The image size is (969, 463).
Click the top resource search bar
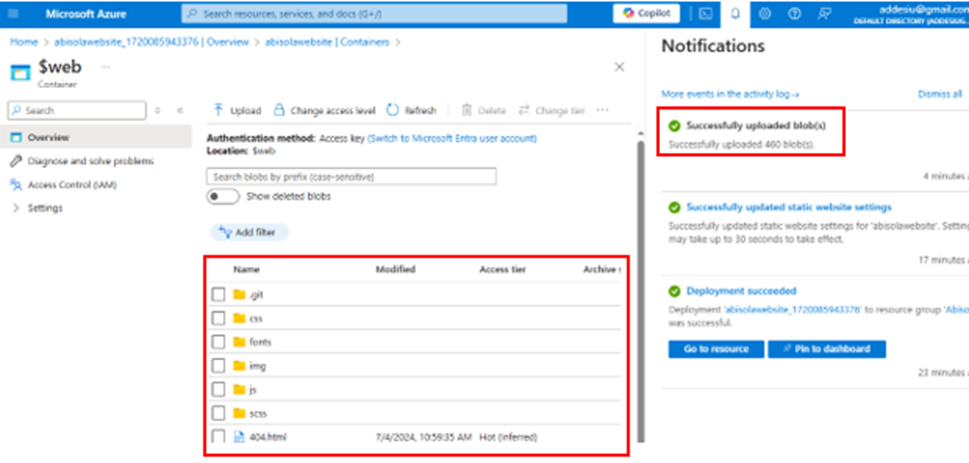[x=374, y=14]
